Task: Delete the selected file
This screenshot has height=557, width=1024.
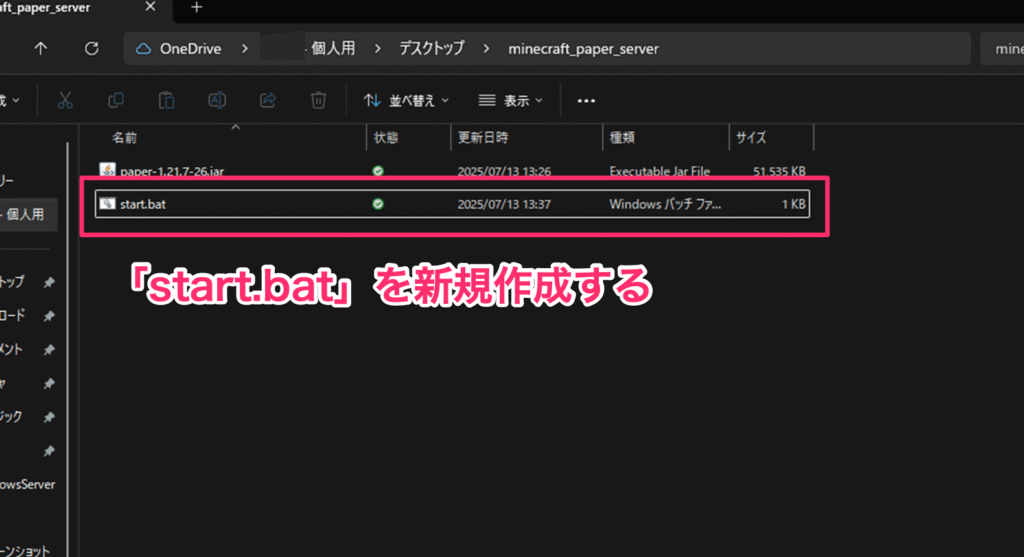Action: pos(318,101)
